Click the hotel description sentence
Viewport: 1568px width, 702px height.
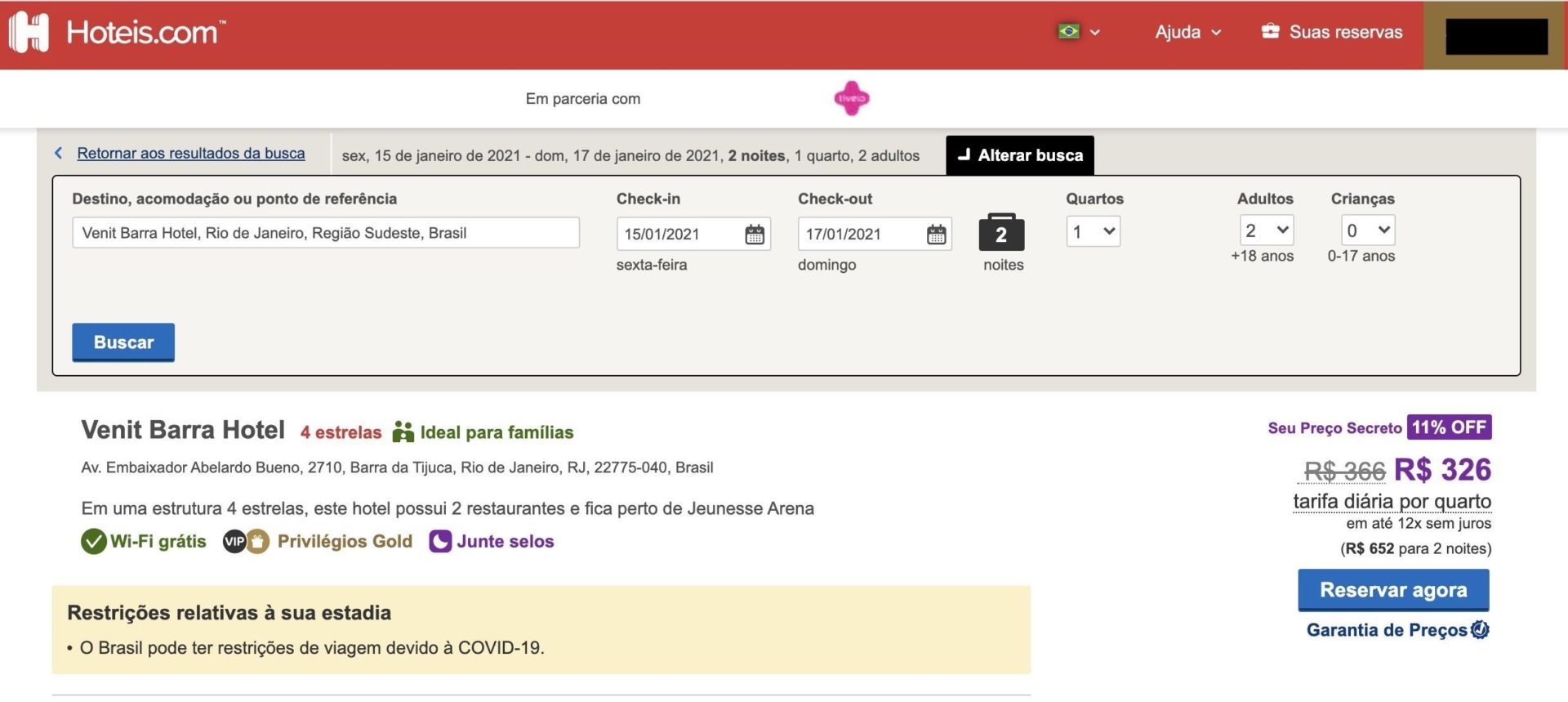tap(448, 508)
